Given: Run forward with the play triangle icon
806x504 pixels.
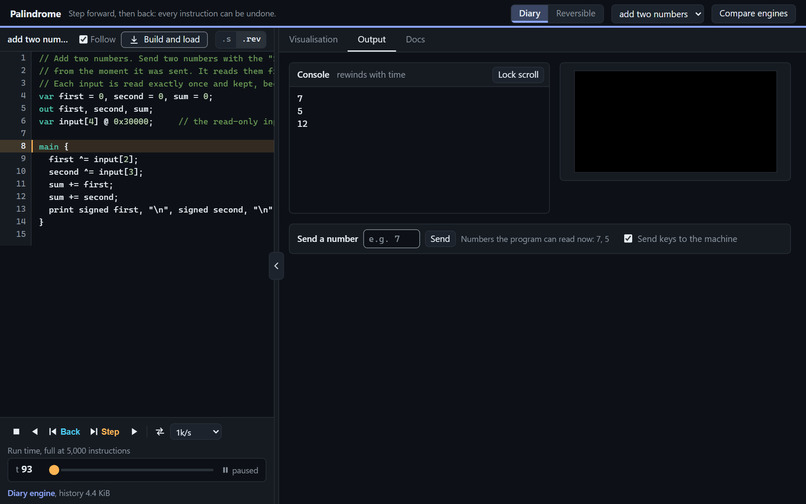Looking at the screenshot, I should (x=134, y=431).
